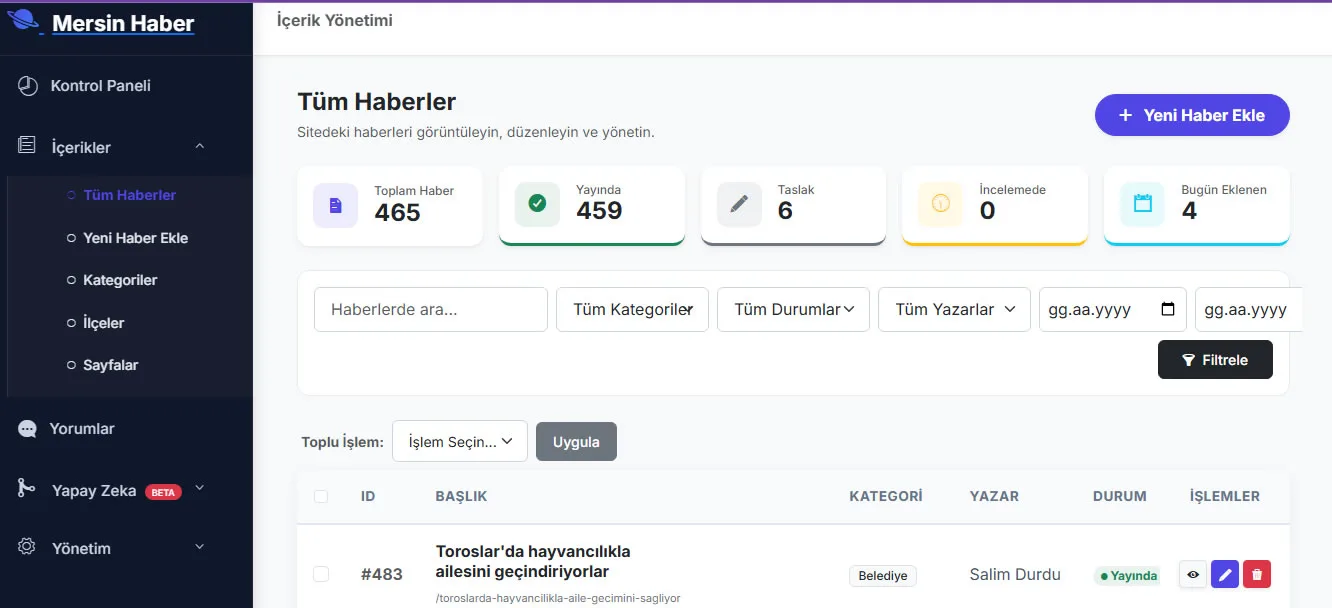Click the #483 ID cell
1332x608 pixels.
(x=382, y=574)
